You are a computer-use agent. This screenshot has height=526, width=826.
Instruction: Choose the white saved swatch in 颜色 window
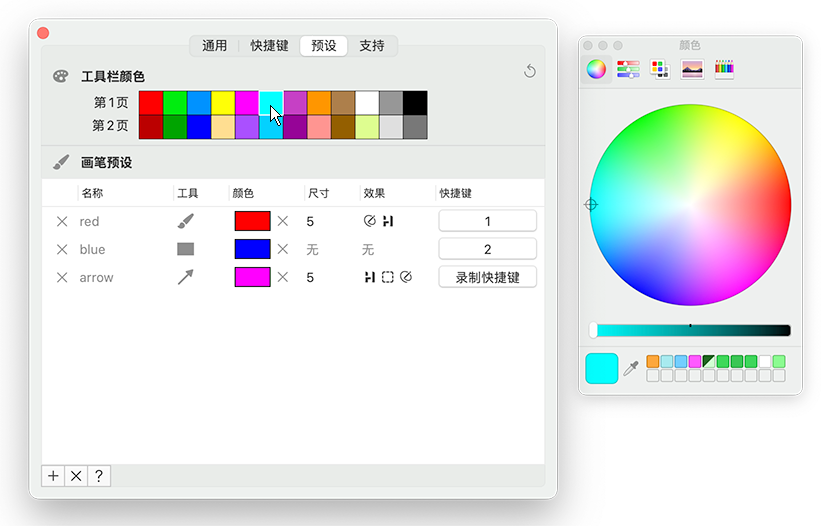(765, 361)
